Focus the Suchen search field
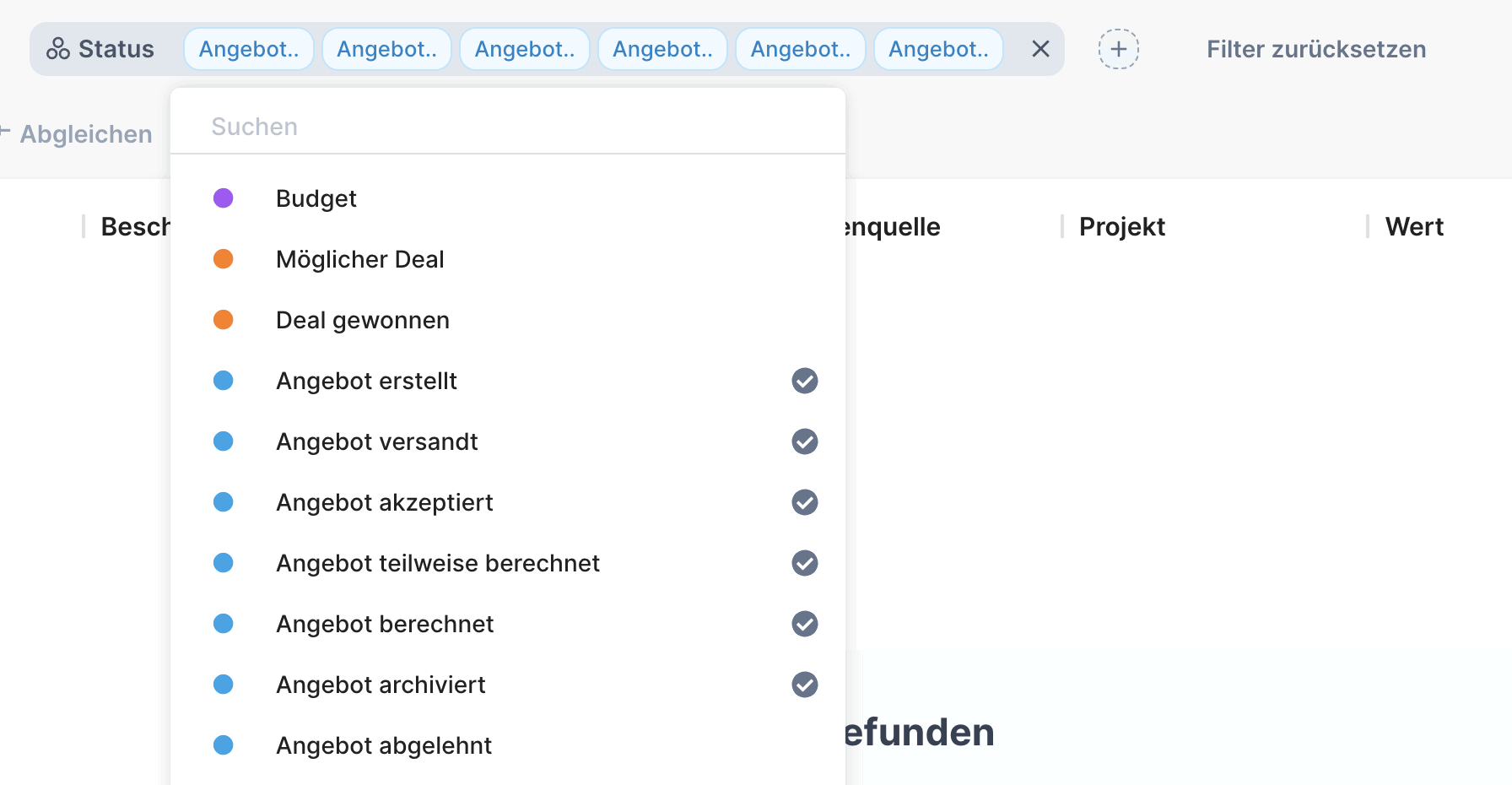 click(506, 127)
